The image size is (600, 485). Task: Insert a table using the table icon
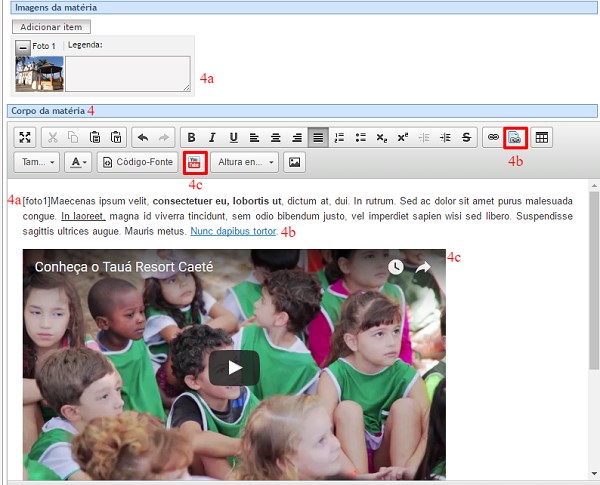541,137
